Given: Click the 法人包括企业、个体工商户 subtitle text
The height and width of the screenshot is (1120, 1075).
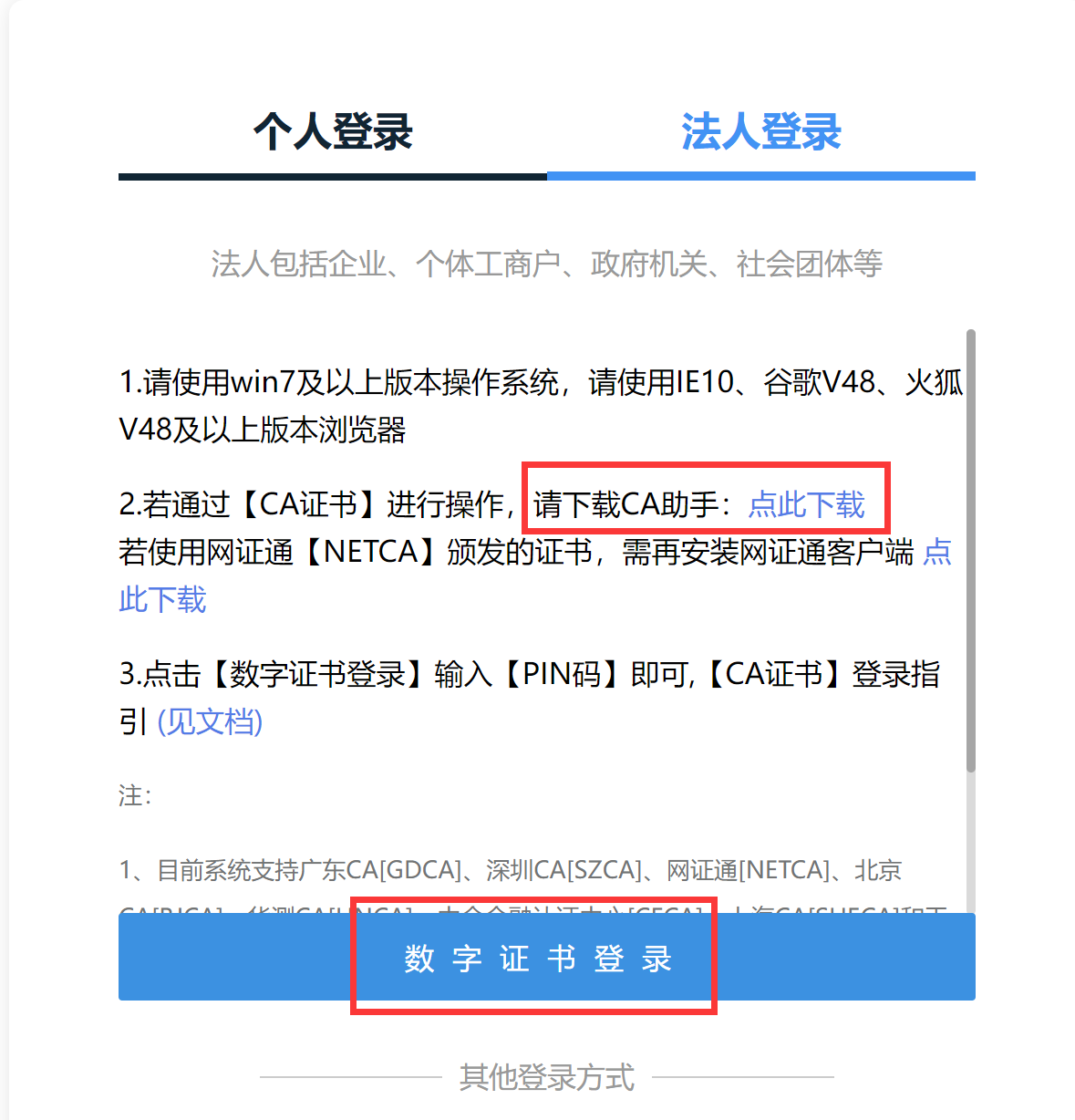Looking at the screenshot, I should click(x=547, y=264).
